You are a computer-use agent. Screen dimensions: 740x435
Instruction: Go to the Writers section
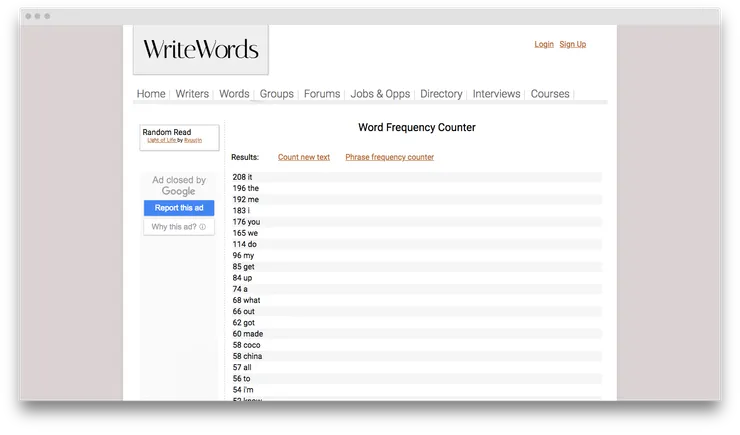[192, 94]
